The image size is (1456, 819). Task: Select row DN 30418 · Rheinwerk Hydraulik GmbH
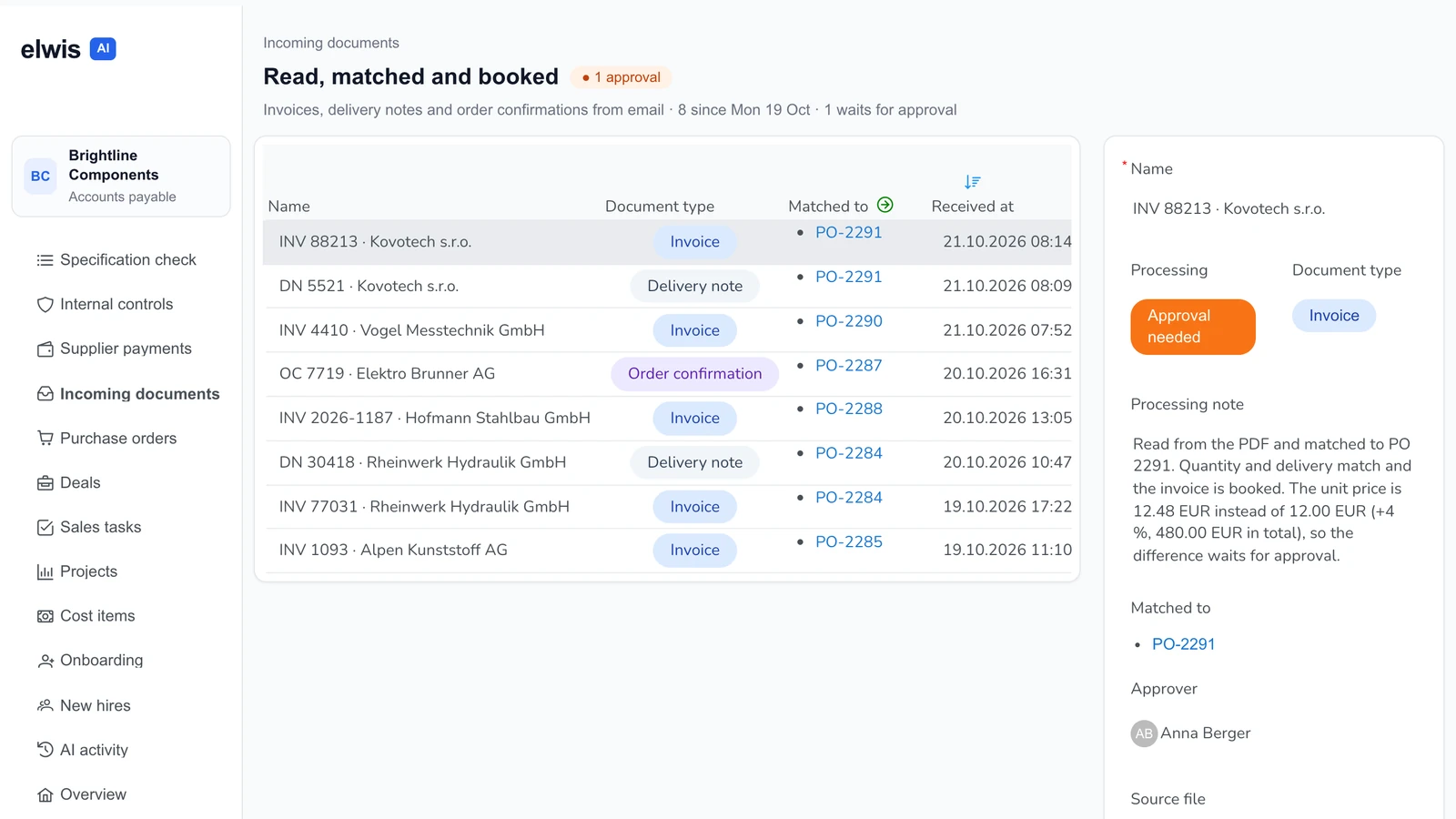pyautogui.click(x=667, y=463)
